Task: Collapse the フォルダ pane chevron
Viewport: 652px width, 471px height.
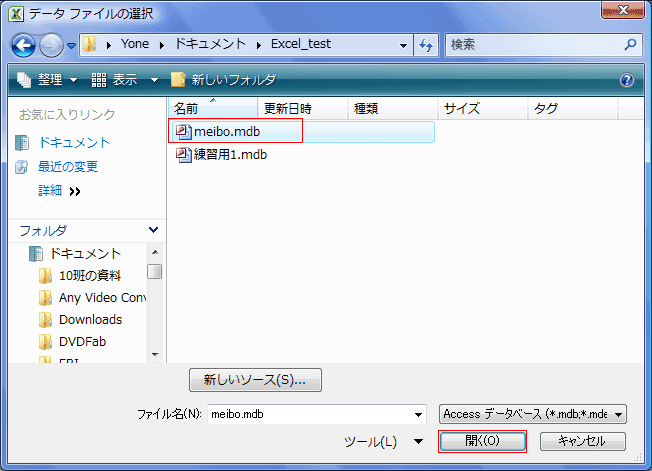Action: [153, 230]
